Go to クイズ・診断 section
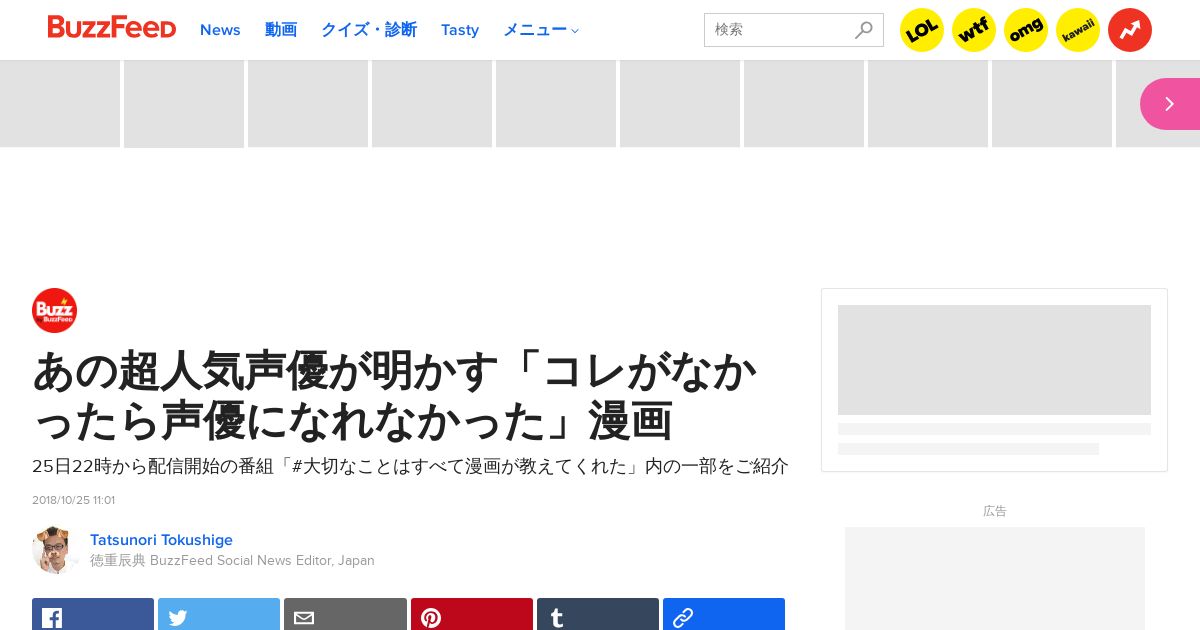Viewport: 1200px width, 630px height. 369,30
